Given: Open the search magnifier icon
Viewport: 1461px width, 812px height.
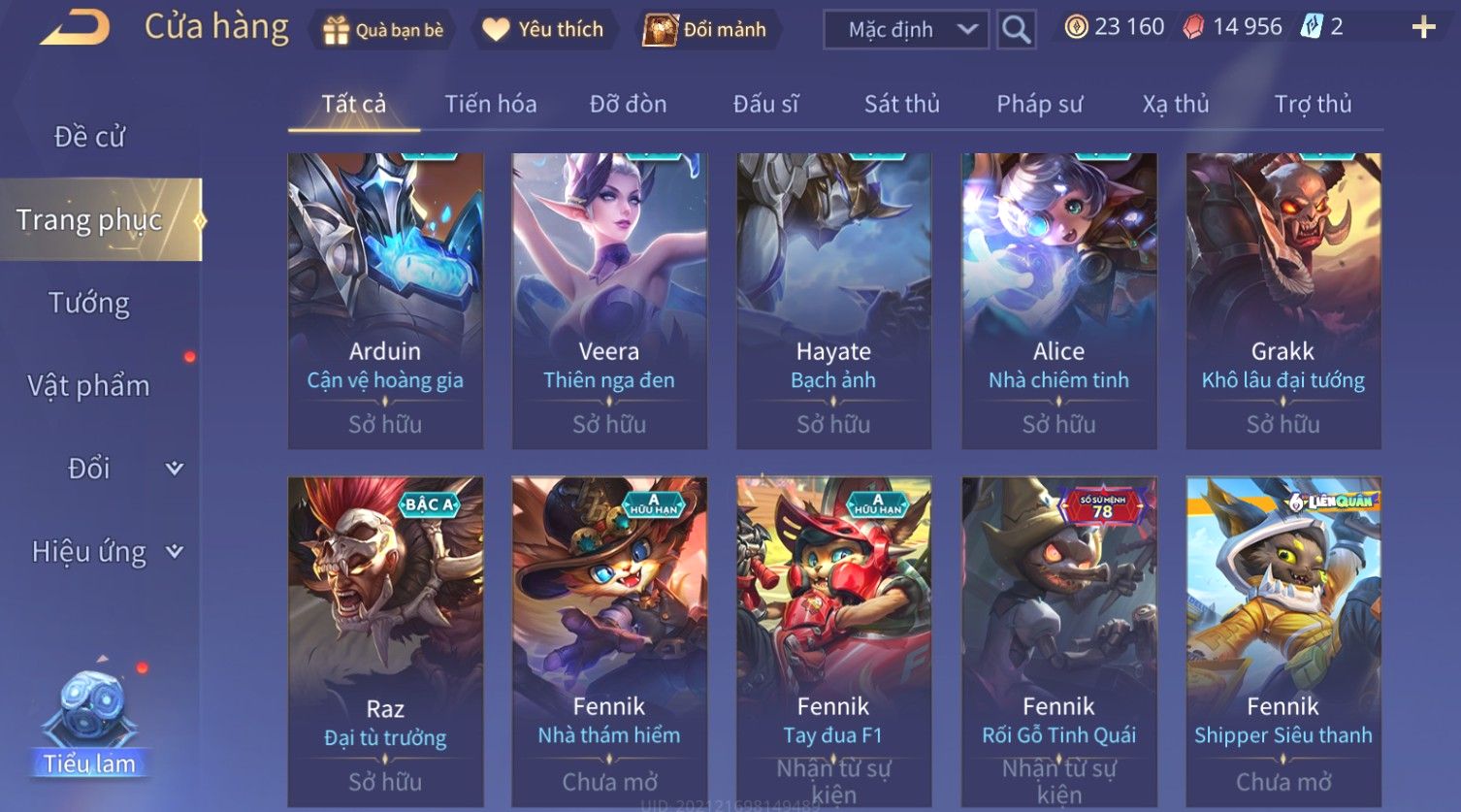Looking at the screenshot, I should 1016,30.
